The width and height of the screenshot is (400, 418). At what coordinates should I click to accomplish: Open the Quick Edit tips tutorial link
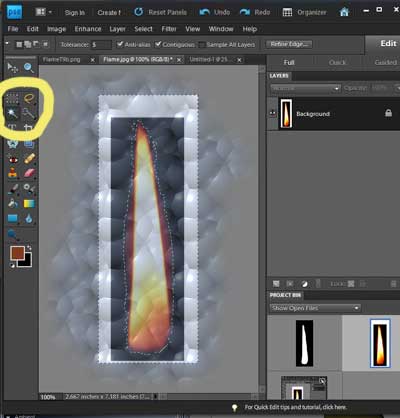tap(296, 407)
